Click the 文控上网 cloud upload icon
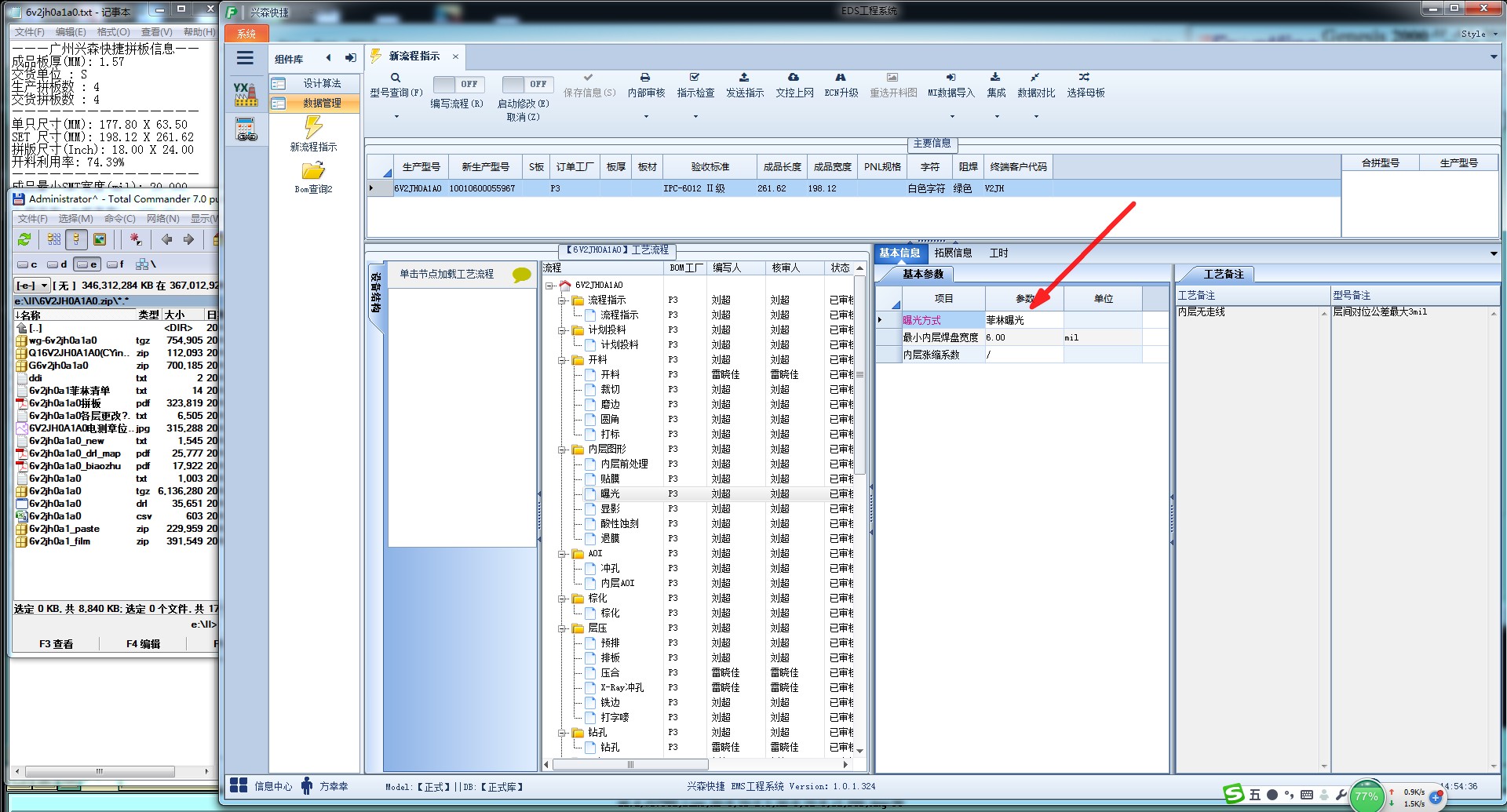Viewport: 1507px width, 812px height. [794, 78]
